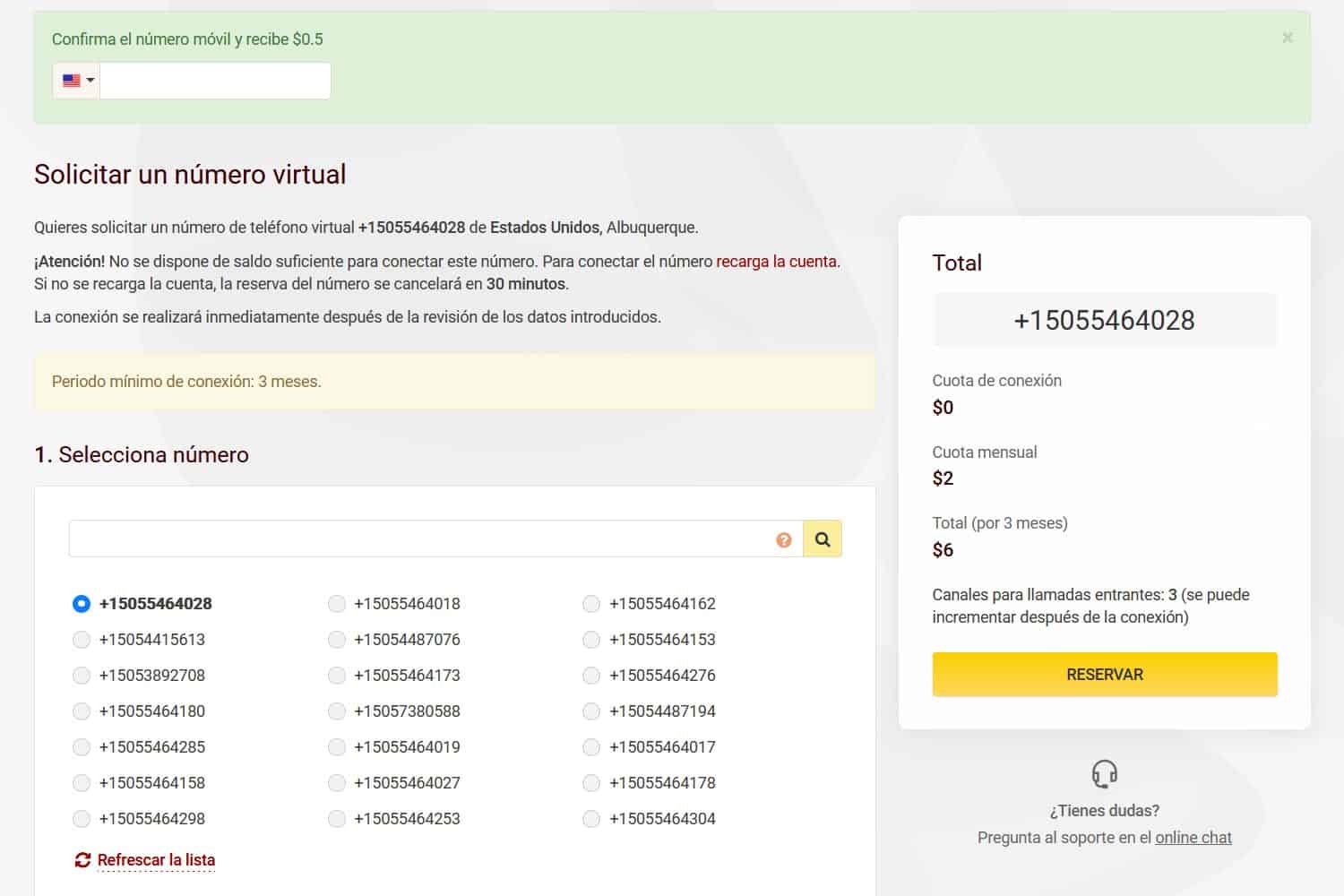Image resolution: width=1344 pixels, height=896 pixels.
Task: Select radio button for +15055464304
Action: (591, 819)
